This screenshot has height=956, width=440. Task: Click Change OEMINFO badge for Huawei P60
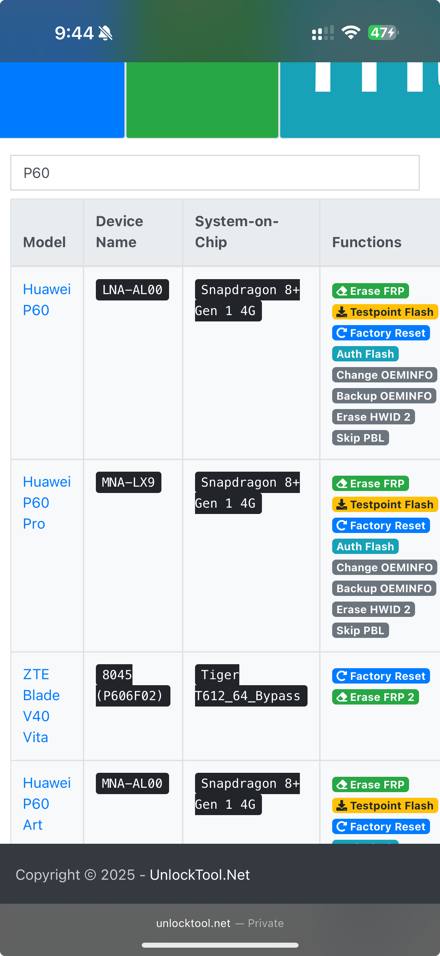point(385,375)
